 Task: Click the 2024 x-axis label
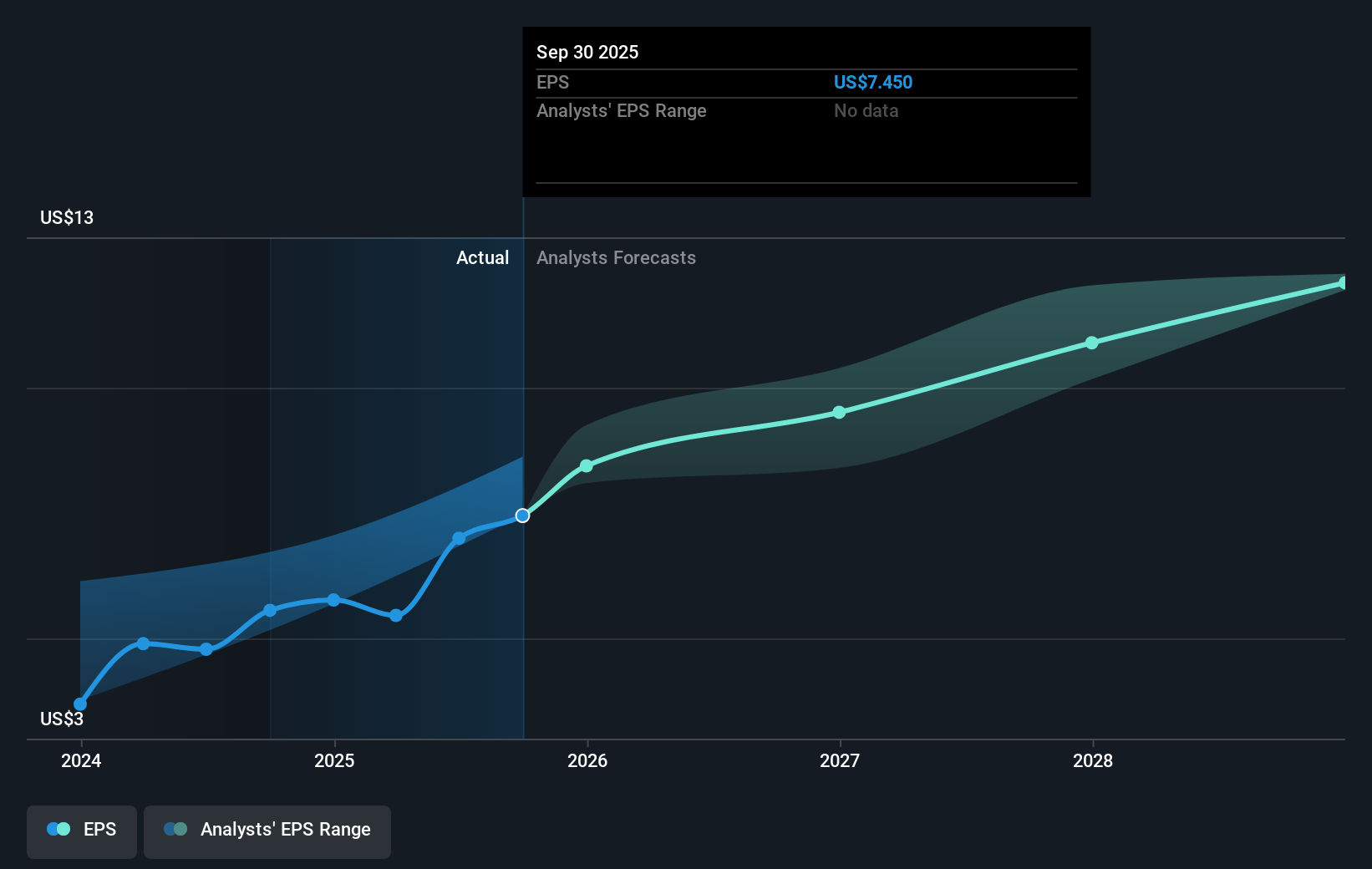(x=81, y=760)
